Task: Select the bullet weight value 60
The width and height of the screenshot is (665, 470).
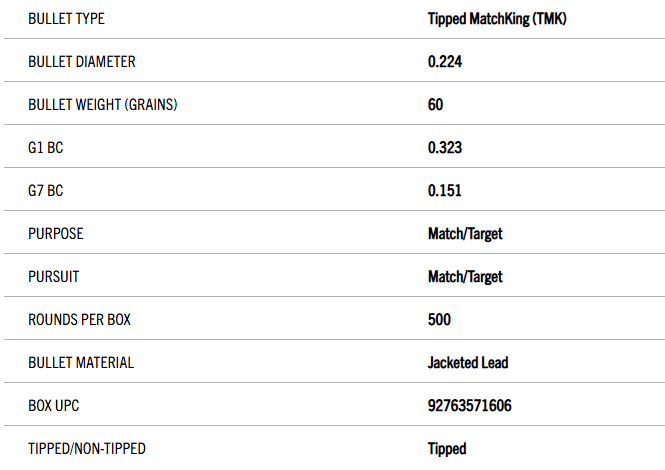Action: [x=435, y=105]
